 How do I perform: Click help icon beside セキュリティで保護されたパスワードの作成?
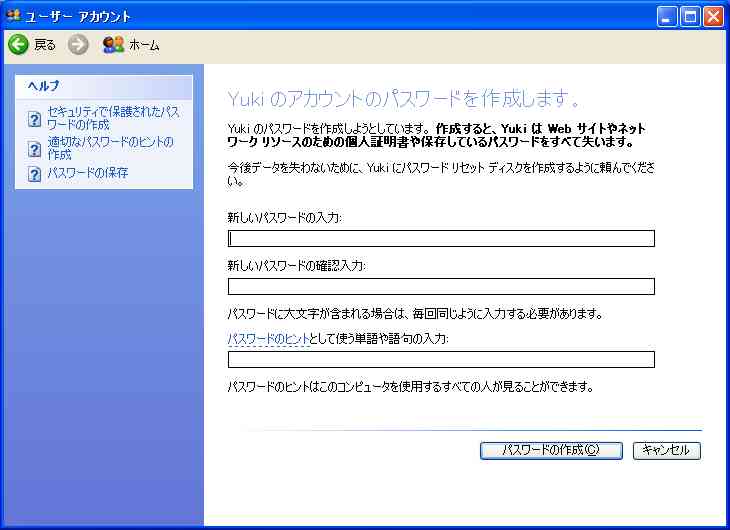(34, 119)
